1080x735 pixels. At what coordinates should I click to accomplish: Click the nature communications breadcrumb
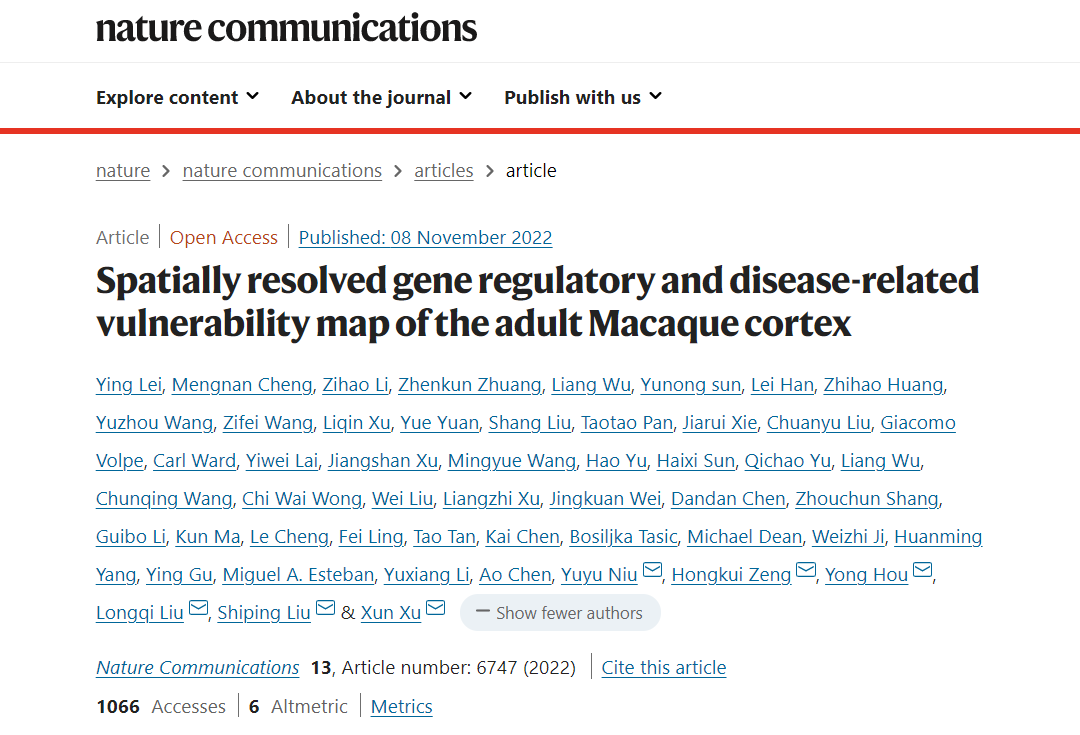[282, 171]
